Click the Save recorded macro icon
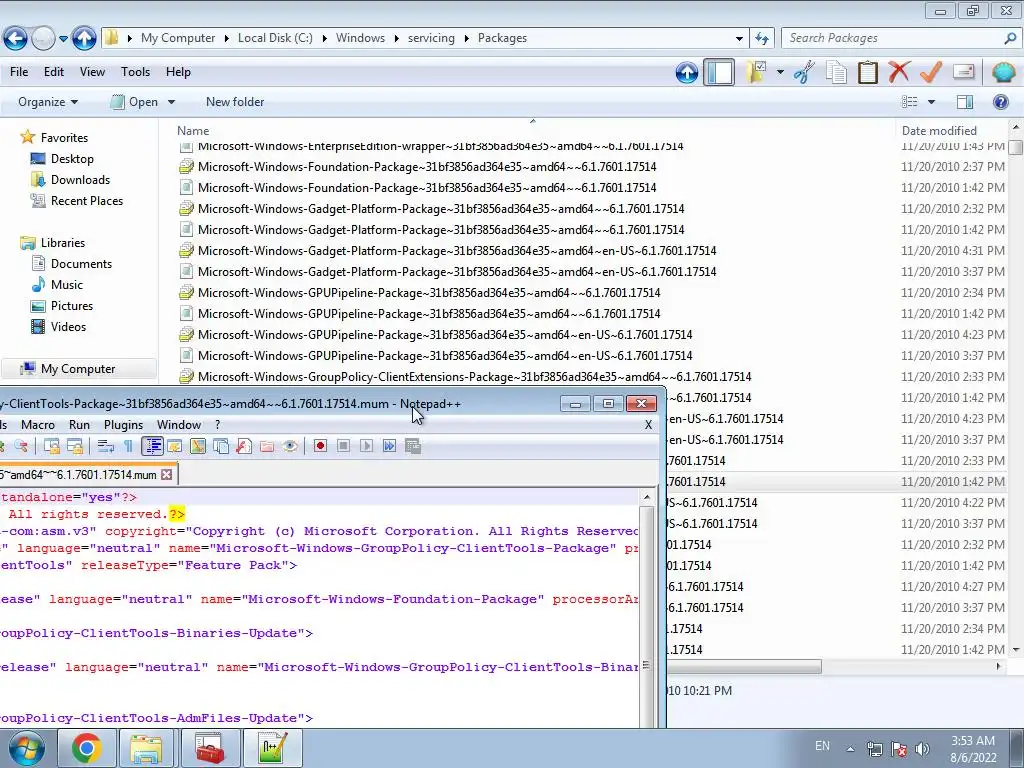Screen dimensions: 1024x768 coord(413,446)
